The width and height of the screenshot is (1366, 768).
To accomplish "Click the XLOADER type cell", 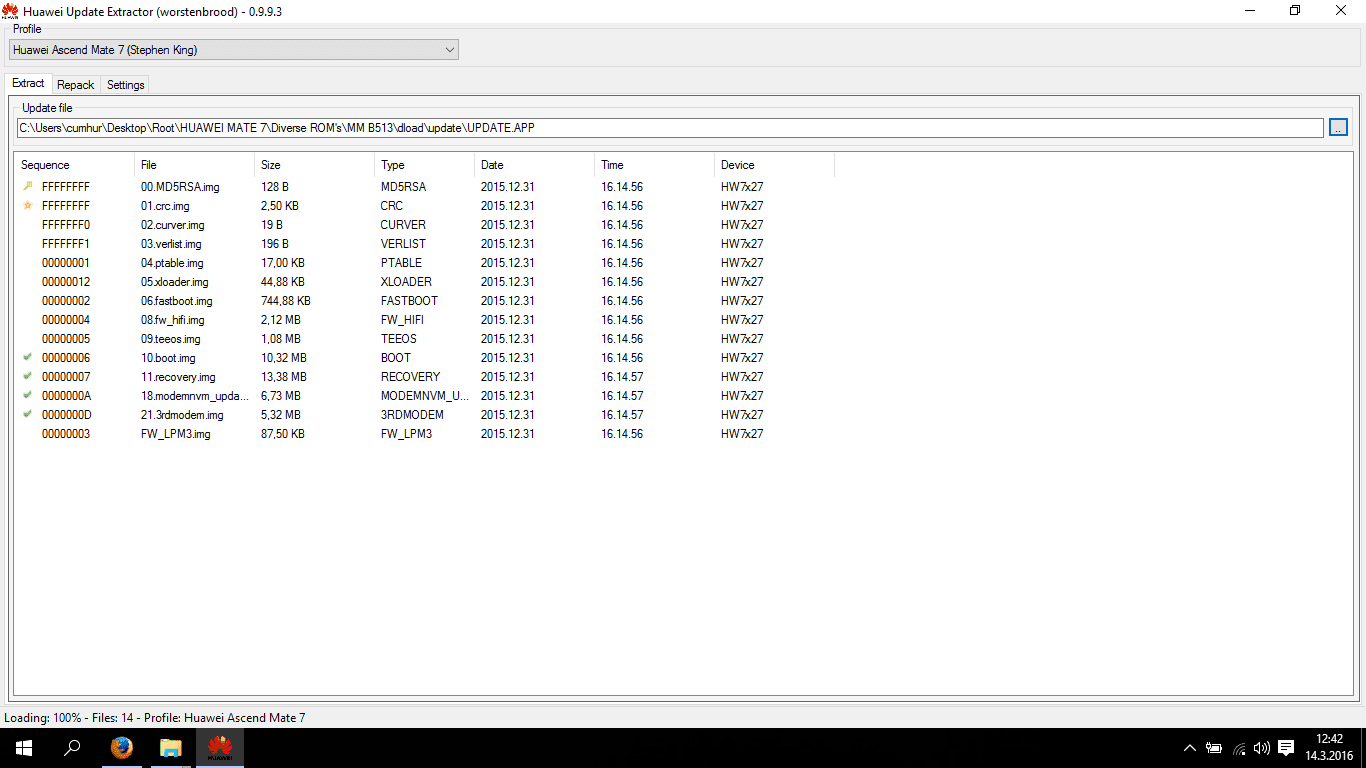I will [x=406, y=282].
